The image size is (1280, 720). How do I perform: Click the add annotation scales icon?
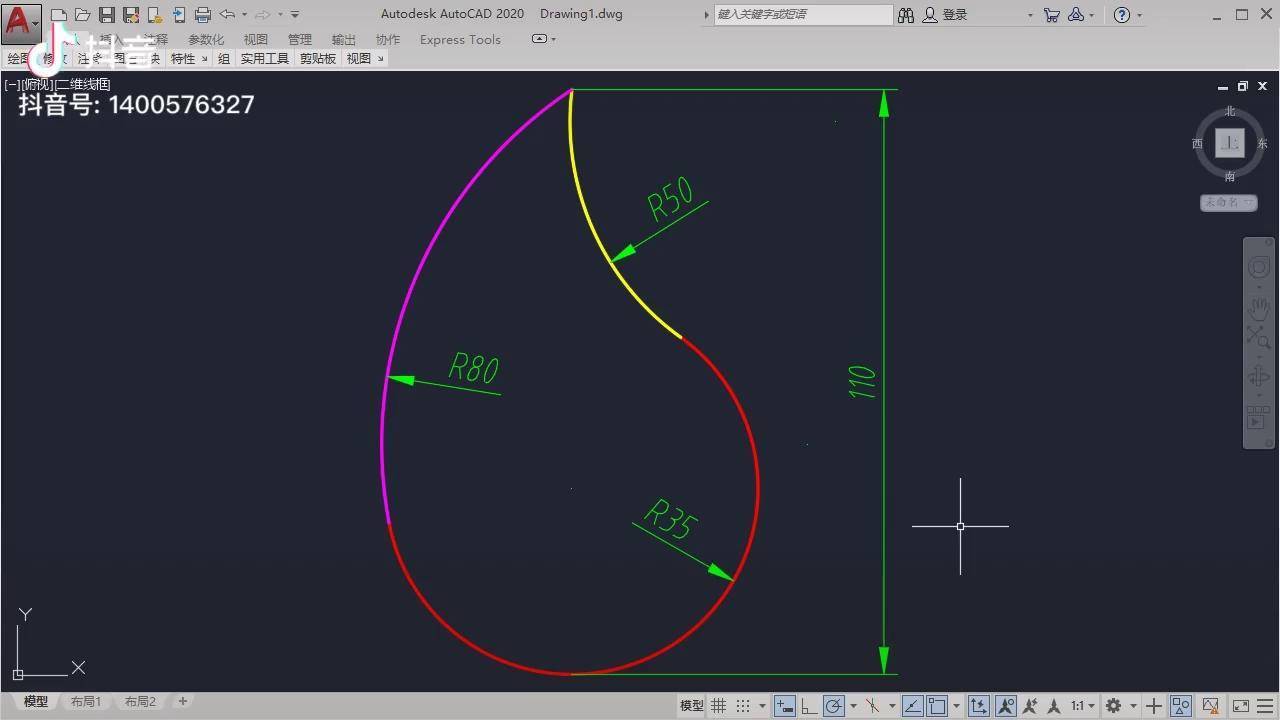1029,706
